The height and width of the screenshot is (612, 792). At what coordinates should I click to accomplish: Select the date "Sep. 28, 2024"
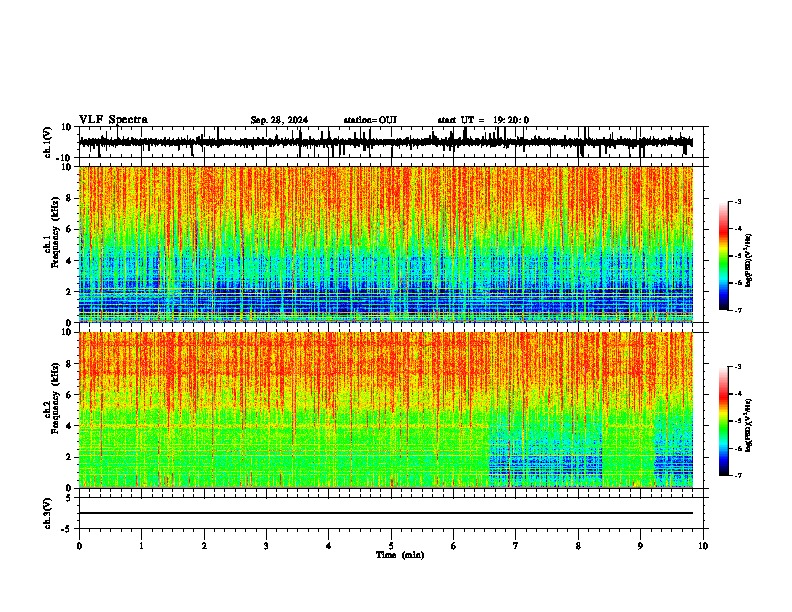279,120
